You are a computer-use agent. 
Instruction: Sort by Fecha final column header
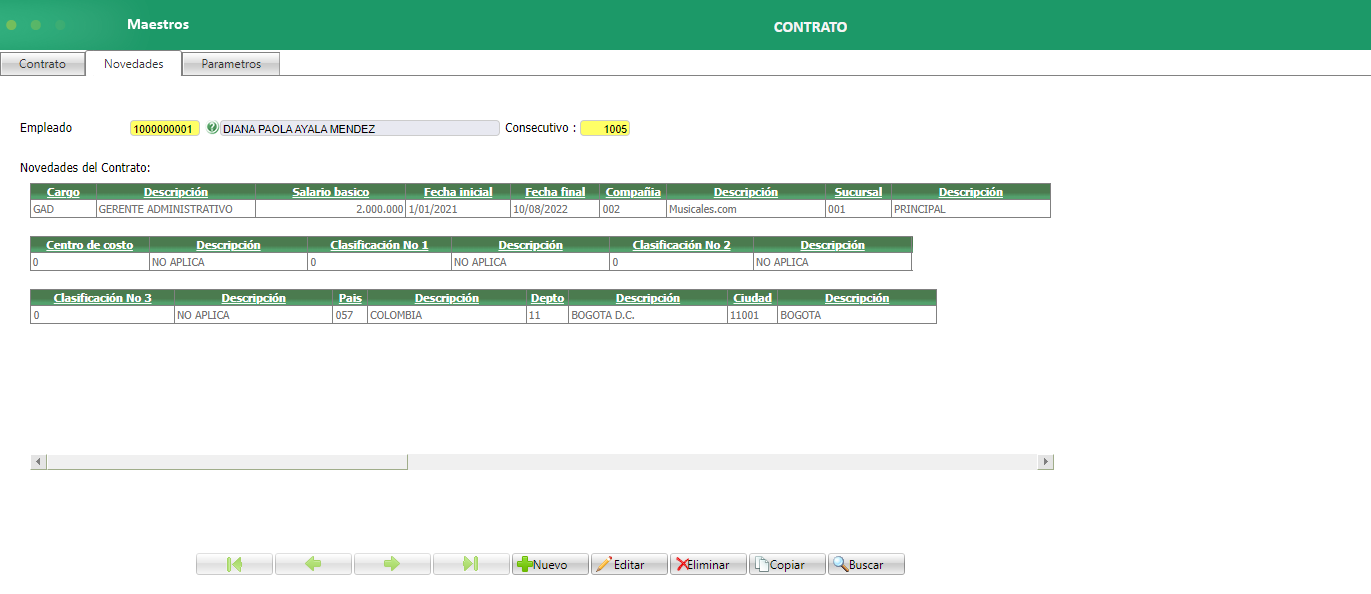click(x=555, y=192)
